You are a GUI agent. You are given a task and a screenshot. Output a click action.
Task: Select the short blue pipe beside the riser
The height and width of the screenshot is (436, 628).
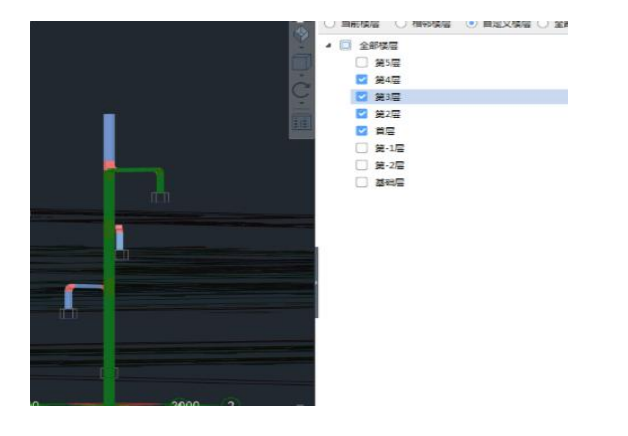pyautogui.click(x=119, y=240)
